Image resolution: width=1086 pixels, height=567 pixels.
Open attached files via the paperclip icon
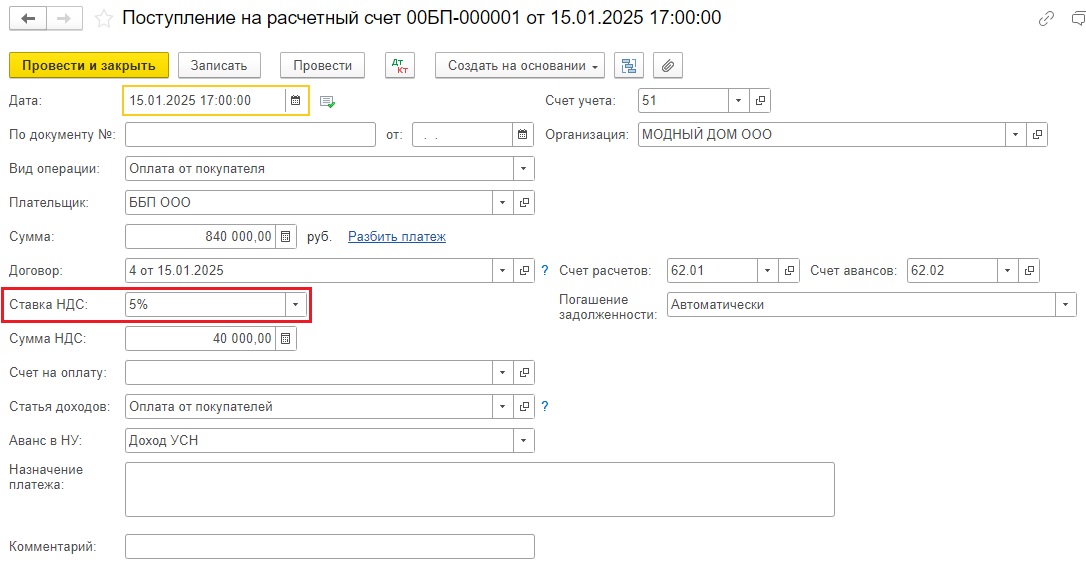click(x=668, y=66)
